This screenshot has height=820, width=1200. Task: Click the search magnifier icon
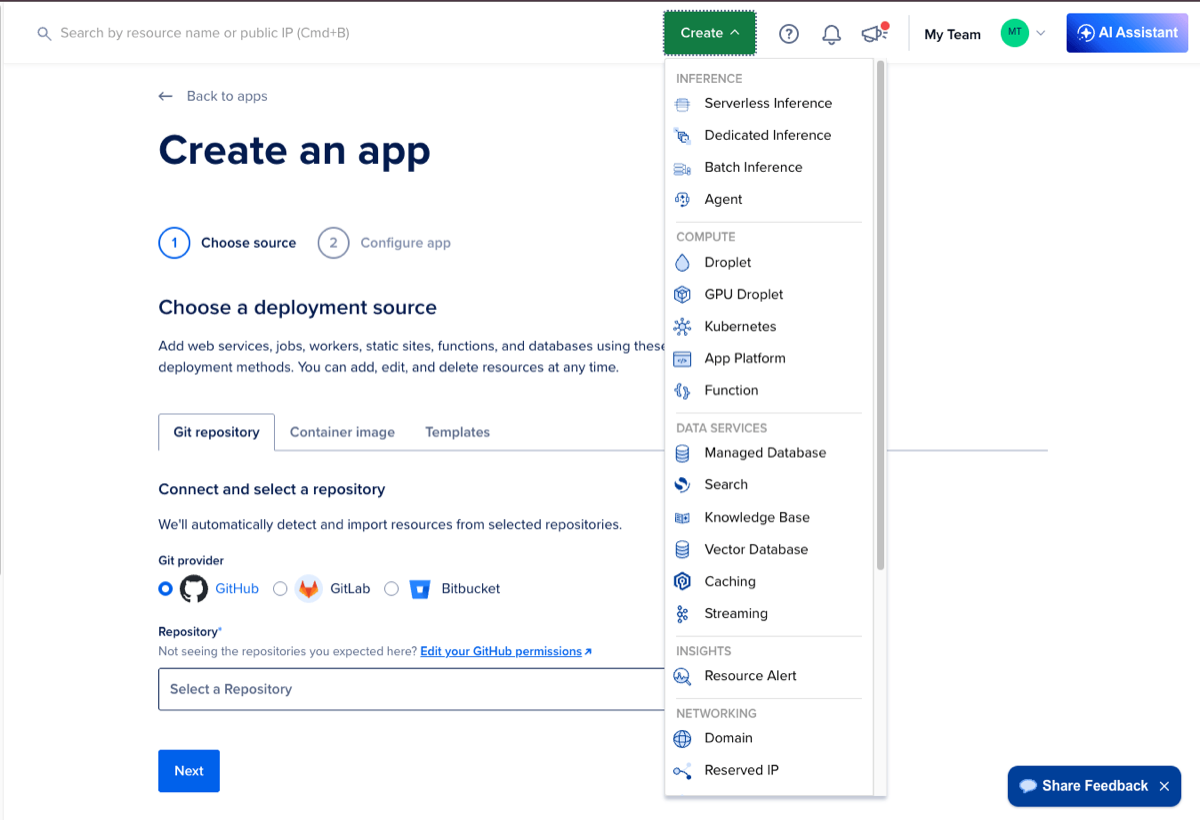[x=43, y=34]
